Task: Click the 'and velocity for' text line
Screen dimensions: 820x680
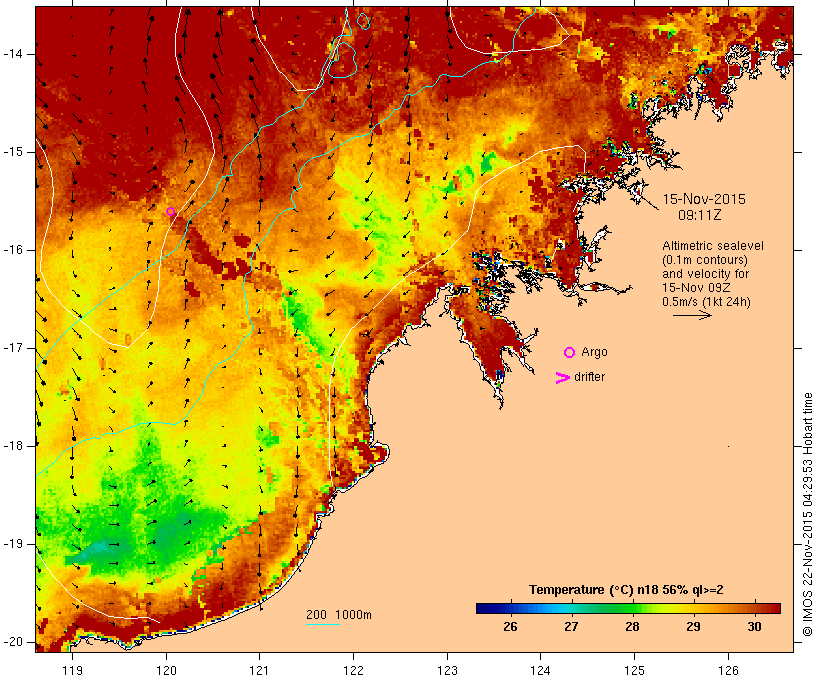Action: pyautogui.click(x=705, y=274)
